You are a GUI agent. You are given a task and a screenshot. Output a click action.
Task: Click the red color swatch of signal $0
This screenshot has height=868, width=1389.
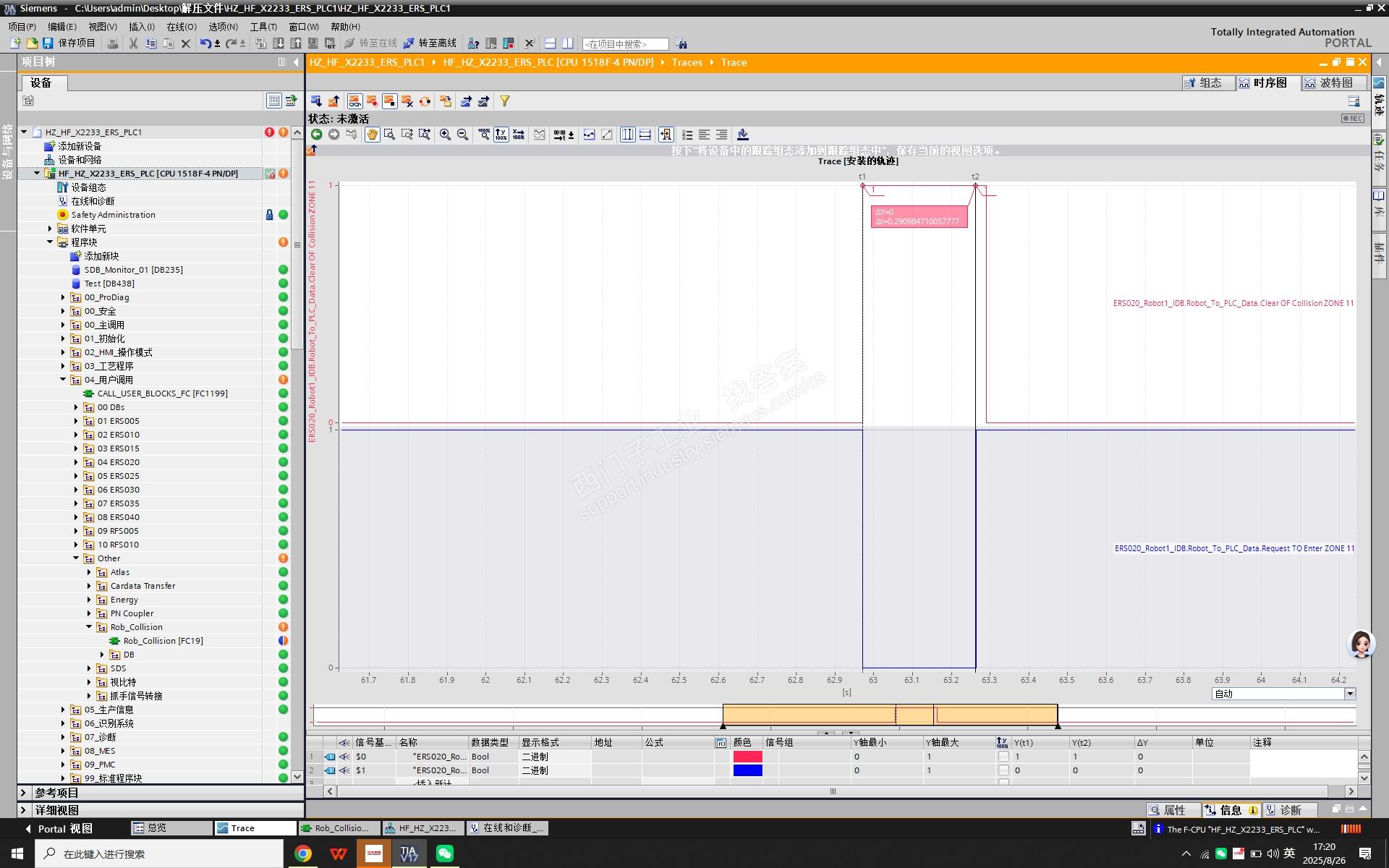click(x=747, y=757)
